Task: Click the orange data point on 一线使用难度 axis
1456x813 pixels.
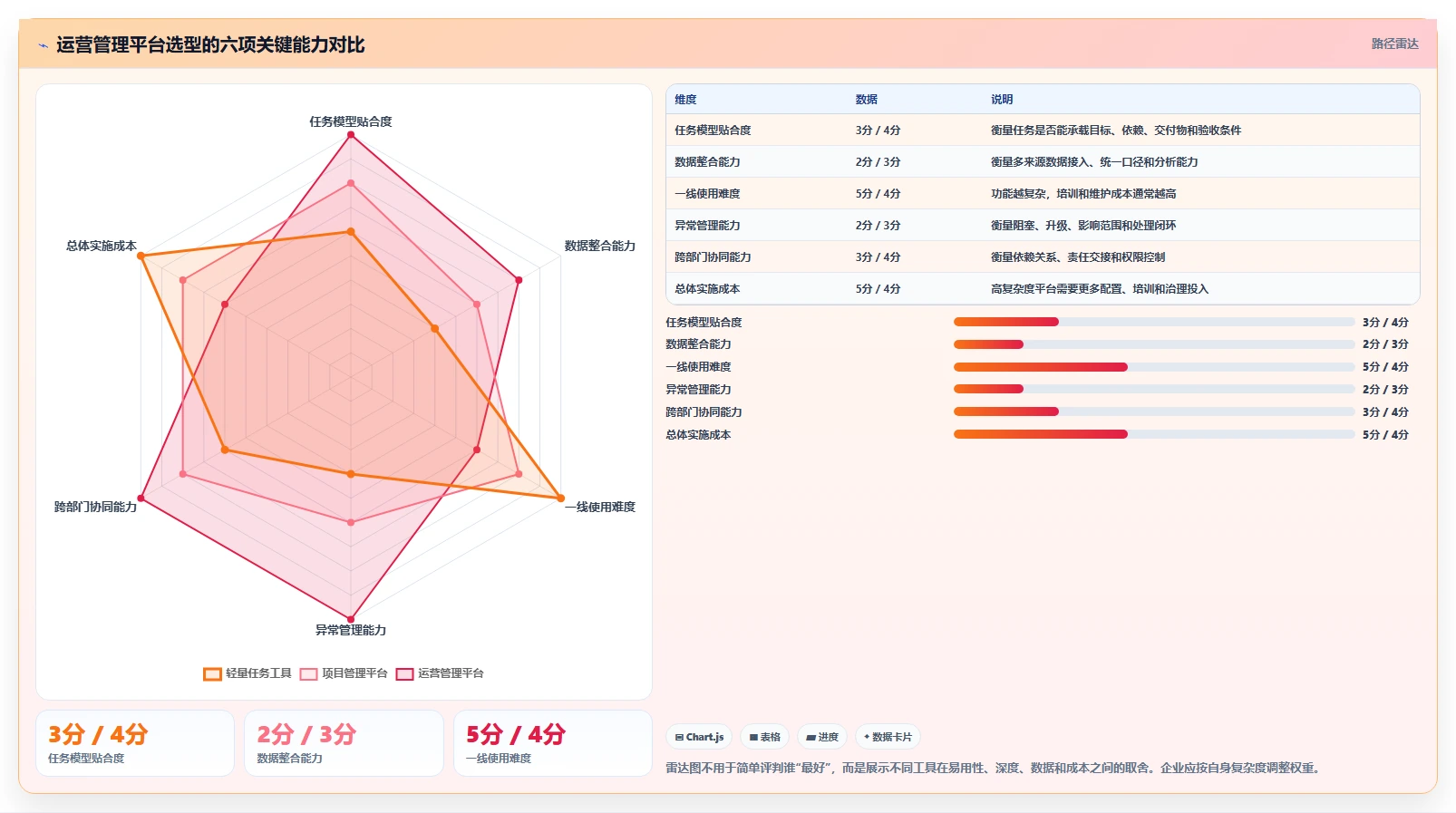Action: tap(561, 498)
